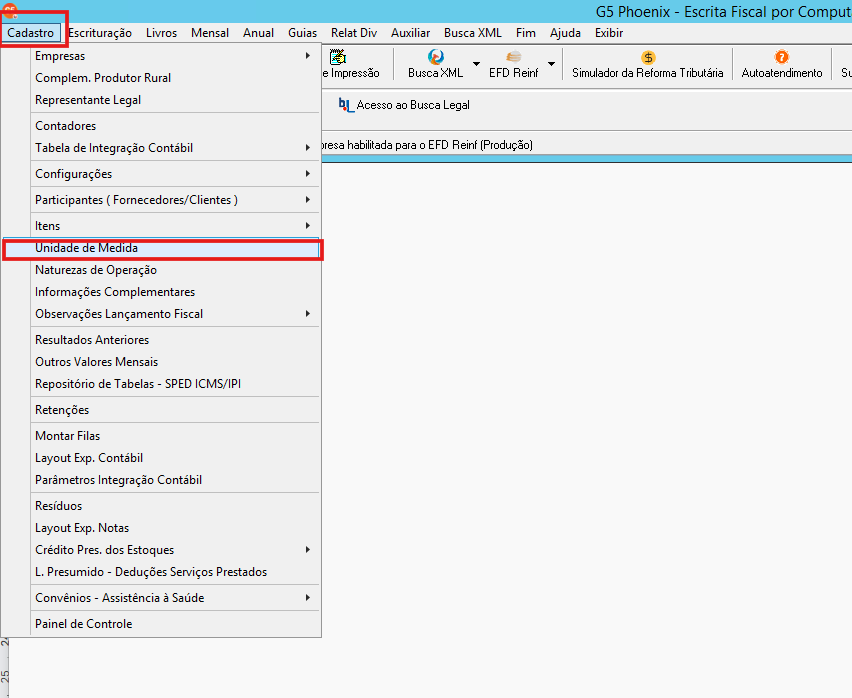852x698 pixels.
Task: Click the print configuration notepad icon
Action: point(338,57)
